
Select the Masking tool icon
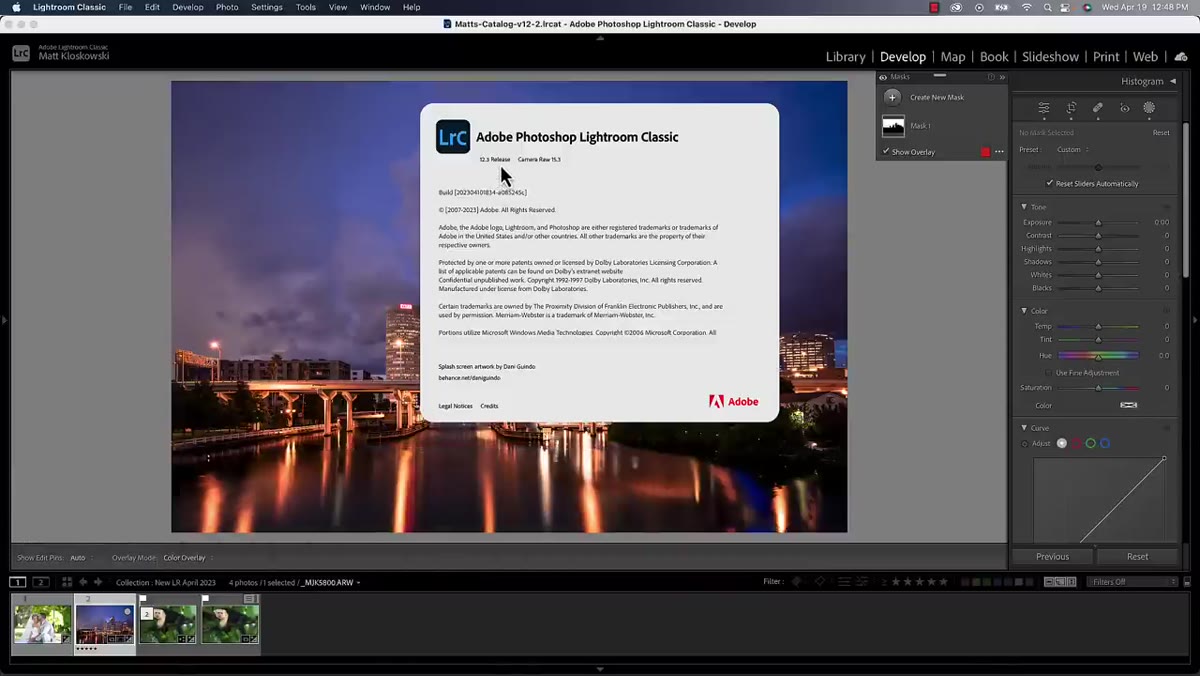pos(1149,108)
